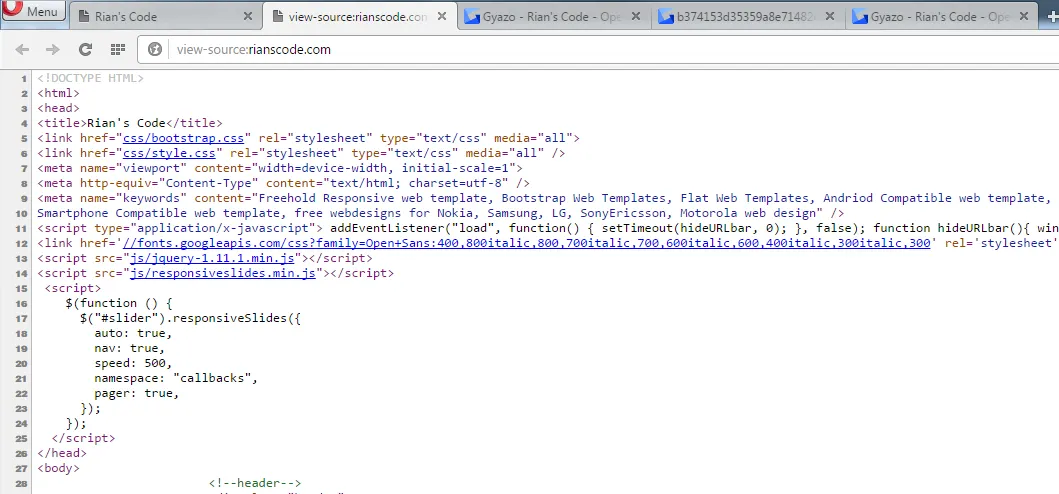This screenshot has width=1059, height=494.
Task: Click the <!--header--> comment
Action: pos(255,483)
